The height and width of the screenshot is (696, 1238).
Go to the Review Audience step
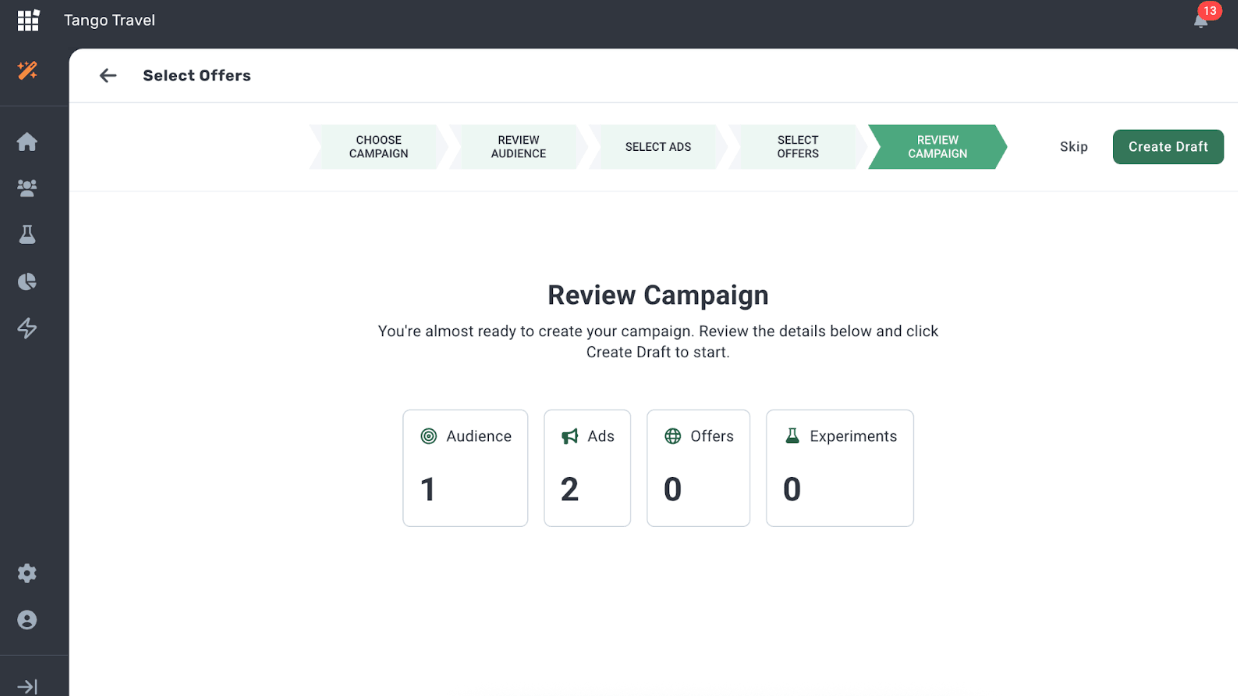pos(518,147)
